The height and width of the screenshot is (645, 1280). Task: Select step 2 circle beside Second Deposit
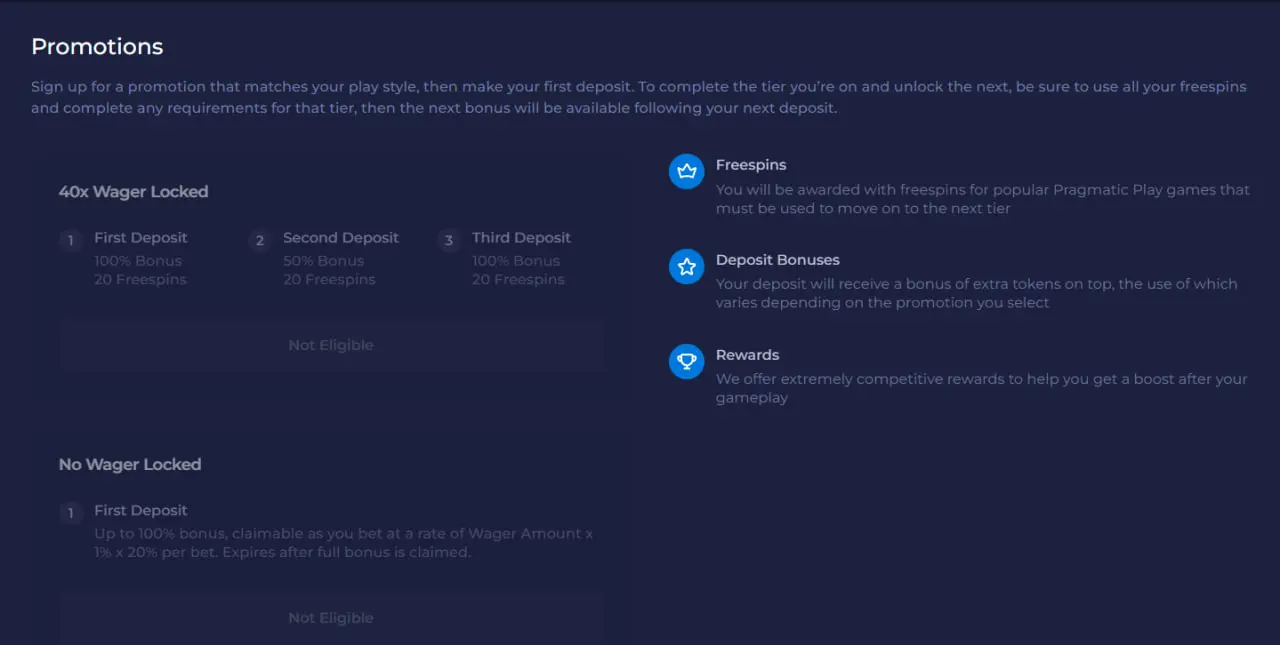point(259,240)
